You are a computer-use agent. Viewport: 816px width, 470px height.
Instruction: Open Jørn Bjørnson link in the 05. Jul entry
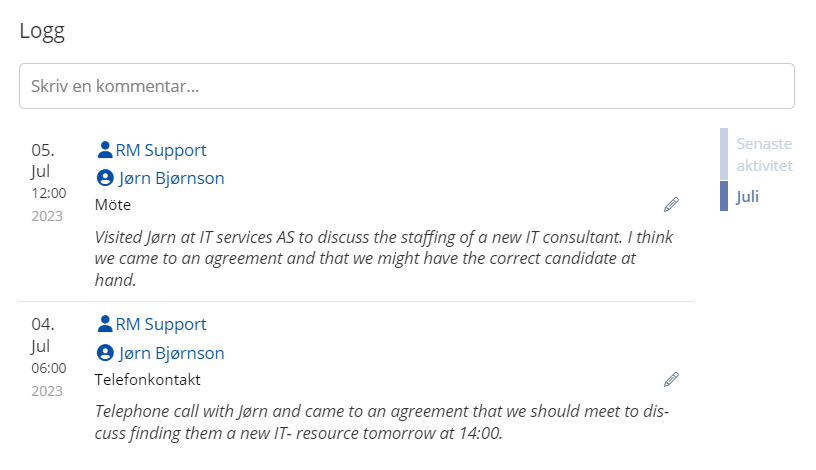point(171,179)
